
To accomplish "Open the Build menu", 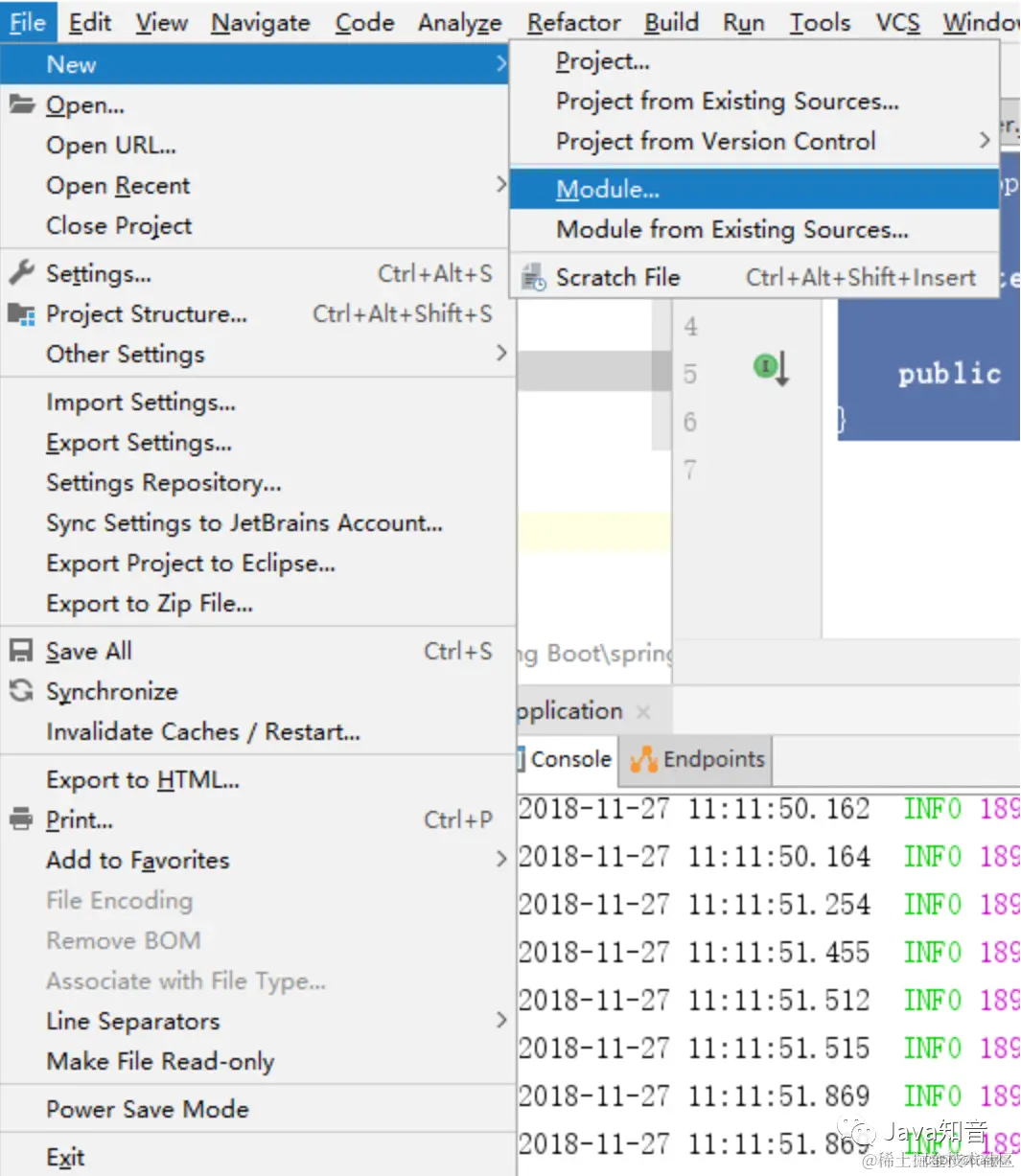I will coord(671,22).
